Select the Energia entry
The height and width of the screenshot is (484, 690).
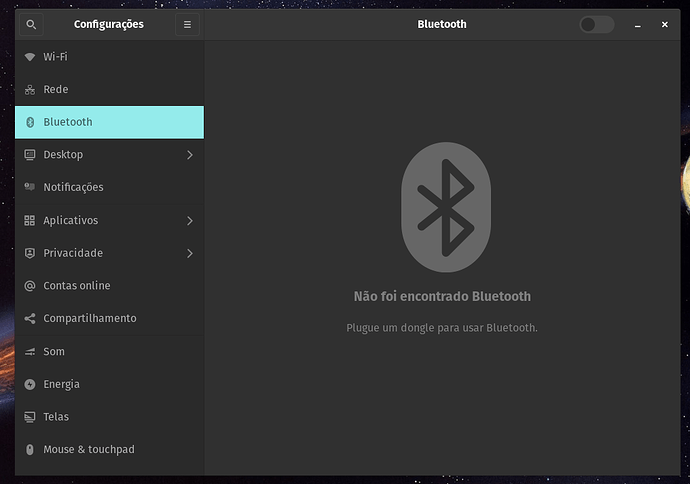[x=110, y=384]
